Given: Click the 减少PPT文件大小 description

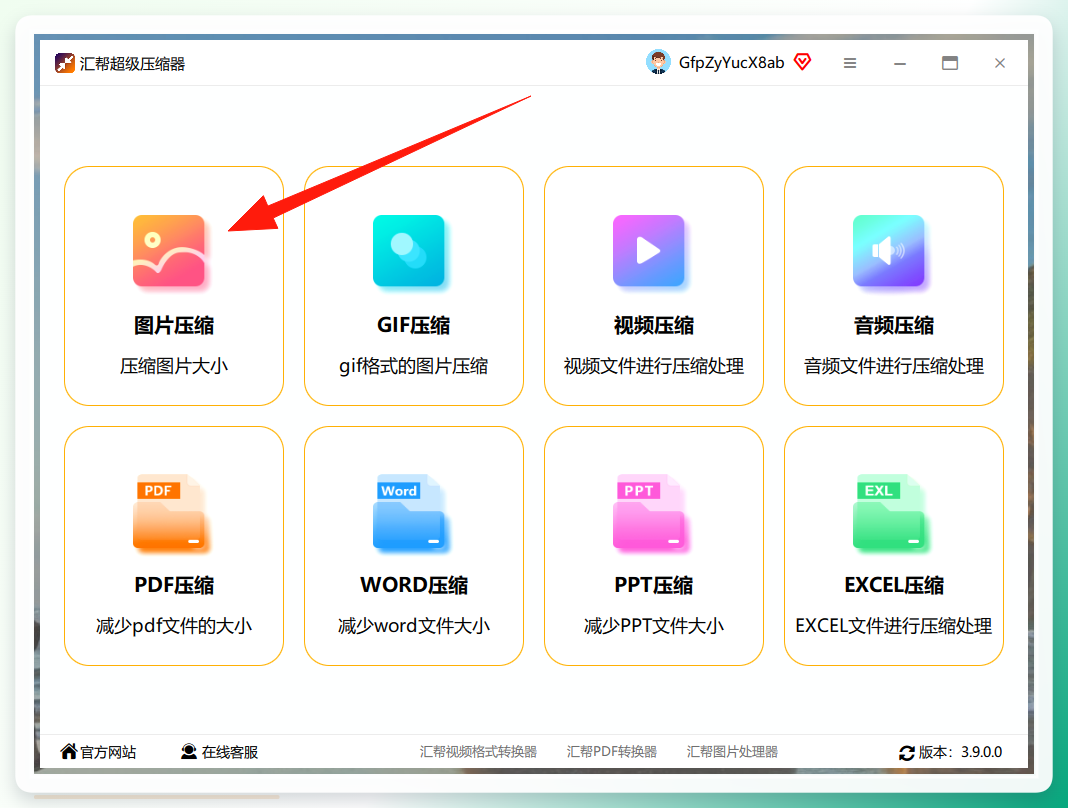Looking at the screenshot, I should 654,626.
